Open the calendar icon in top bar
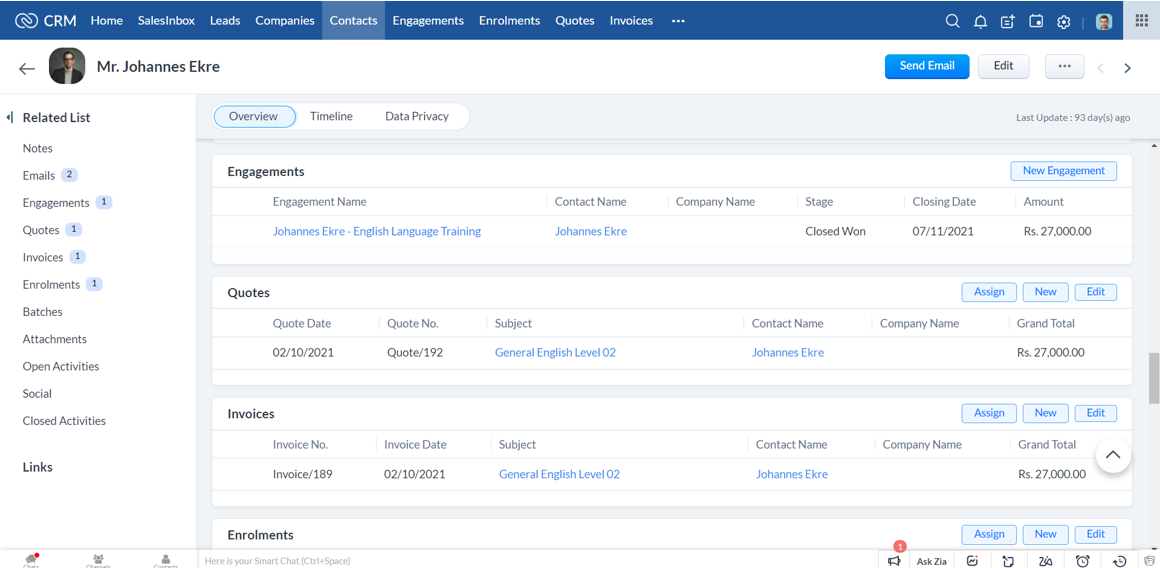The width and height of the screenshot is (1160, 568). click(1036, 21)
